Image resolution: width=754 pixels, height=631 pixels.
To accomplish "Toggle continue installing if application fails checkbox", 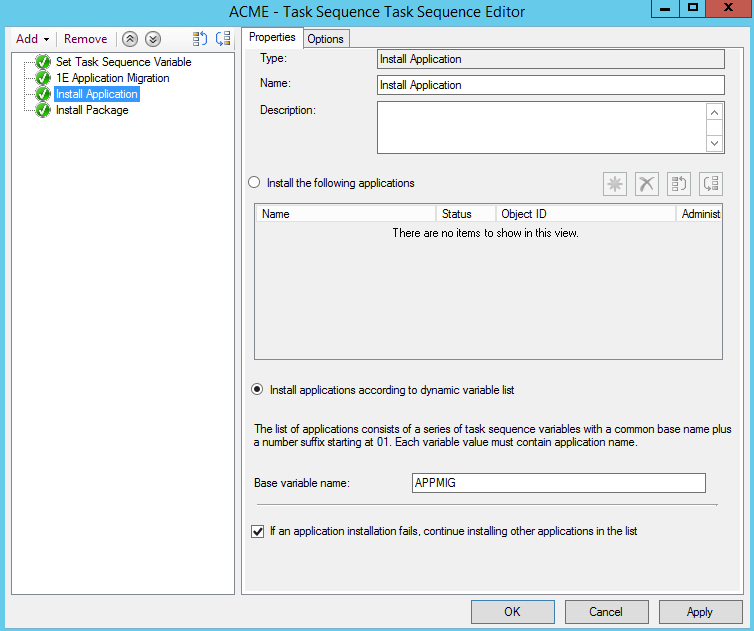I will click(258, 531).
